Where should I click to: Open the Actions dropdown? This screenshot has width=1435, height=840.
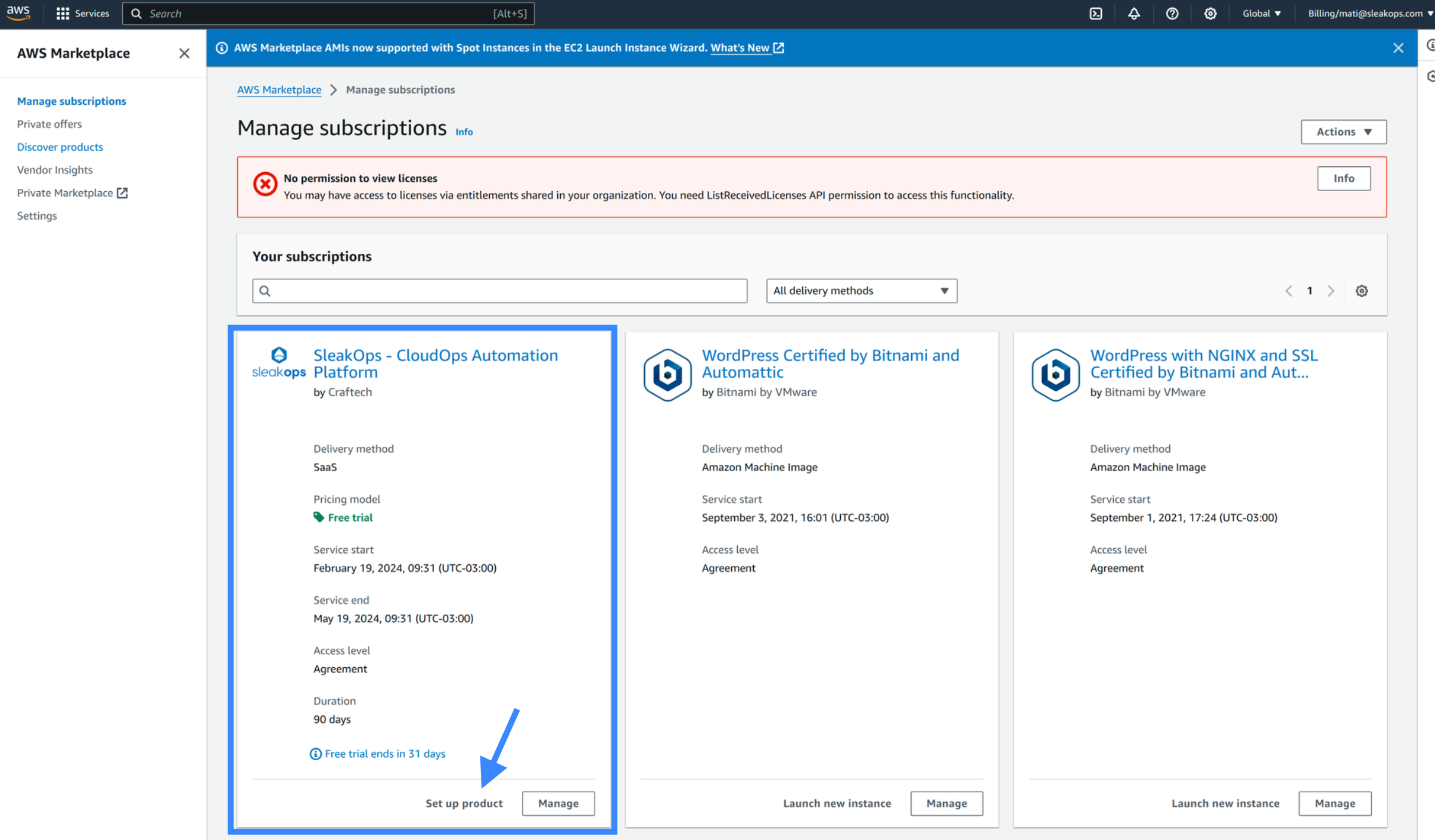(x=1343, y=132)
